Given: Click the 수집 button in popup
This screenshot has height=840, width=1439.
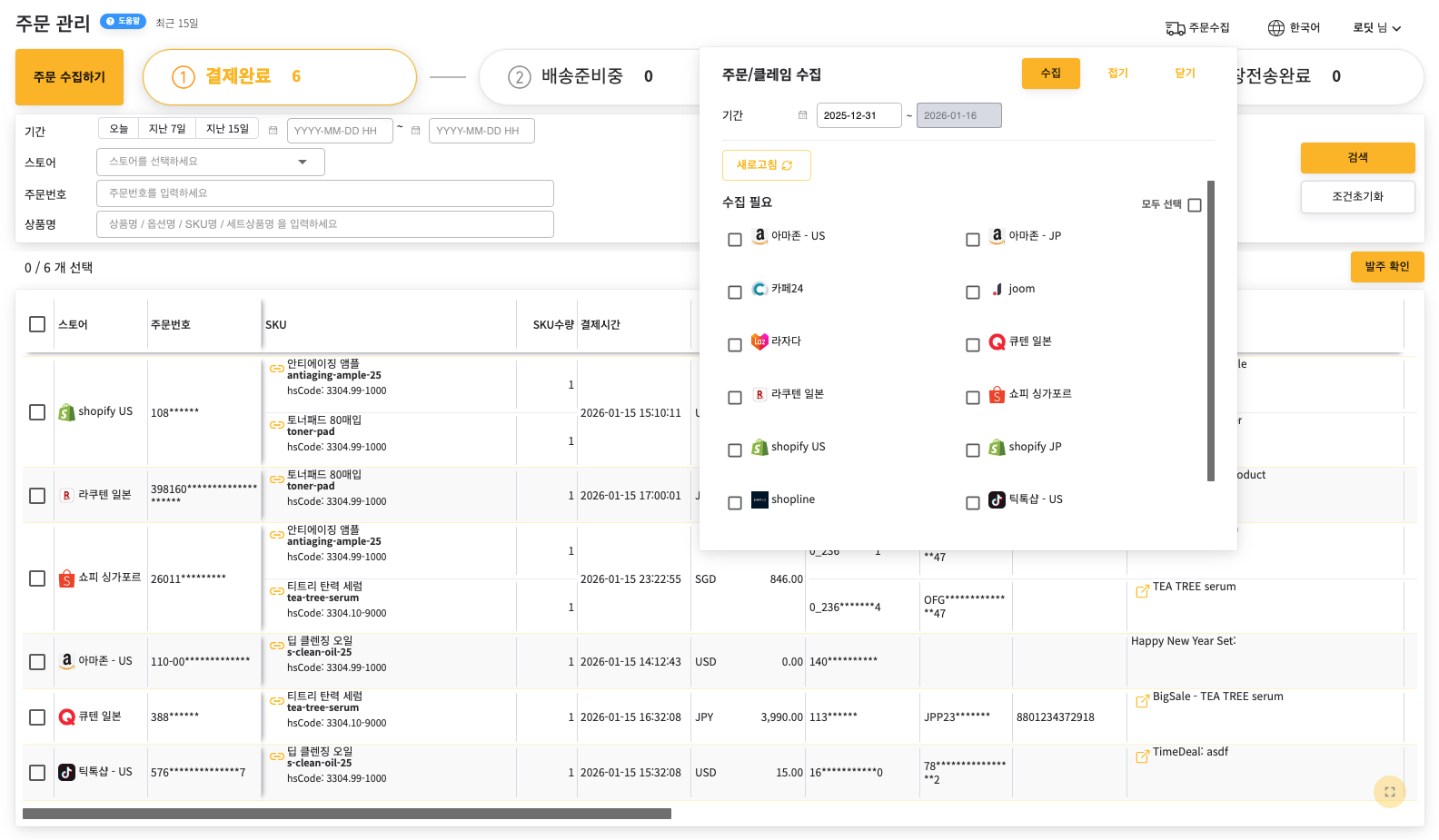Looking at the screenshot, I should point(1051,74).
